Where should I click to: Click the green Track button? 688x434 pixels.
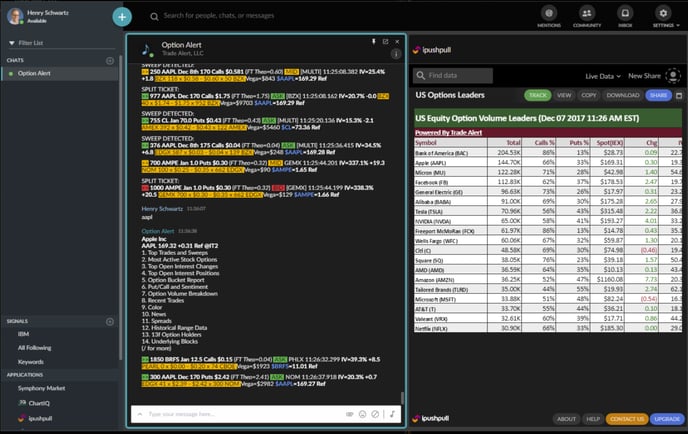click(x=538, y=95)
